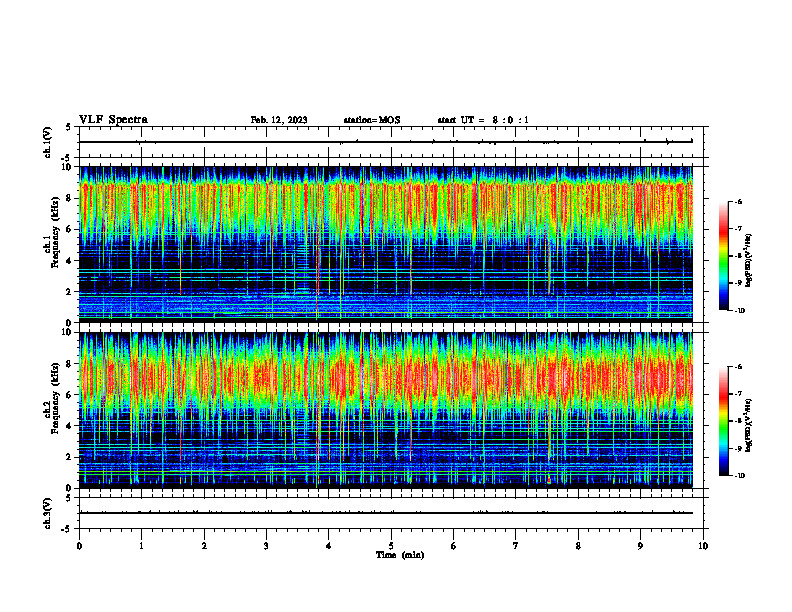Click the "VLF Spectra" plot title
792x612 pixels.
click(113, 120)
